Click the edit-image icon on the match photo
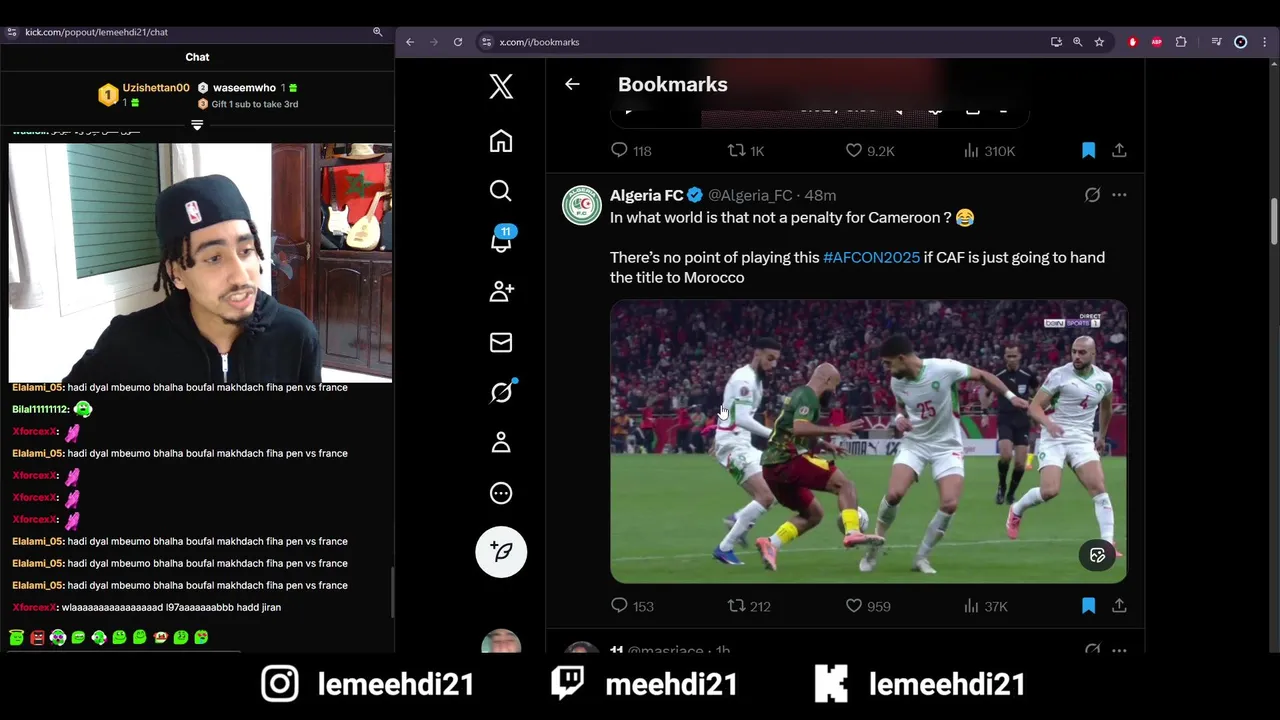Image resolution: width=1280 pixels, height=720 pixels. 1097,555
